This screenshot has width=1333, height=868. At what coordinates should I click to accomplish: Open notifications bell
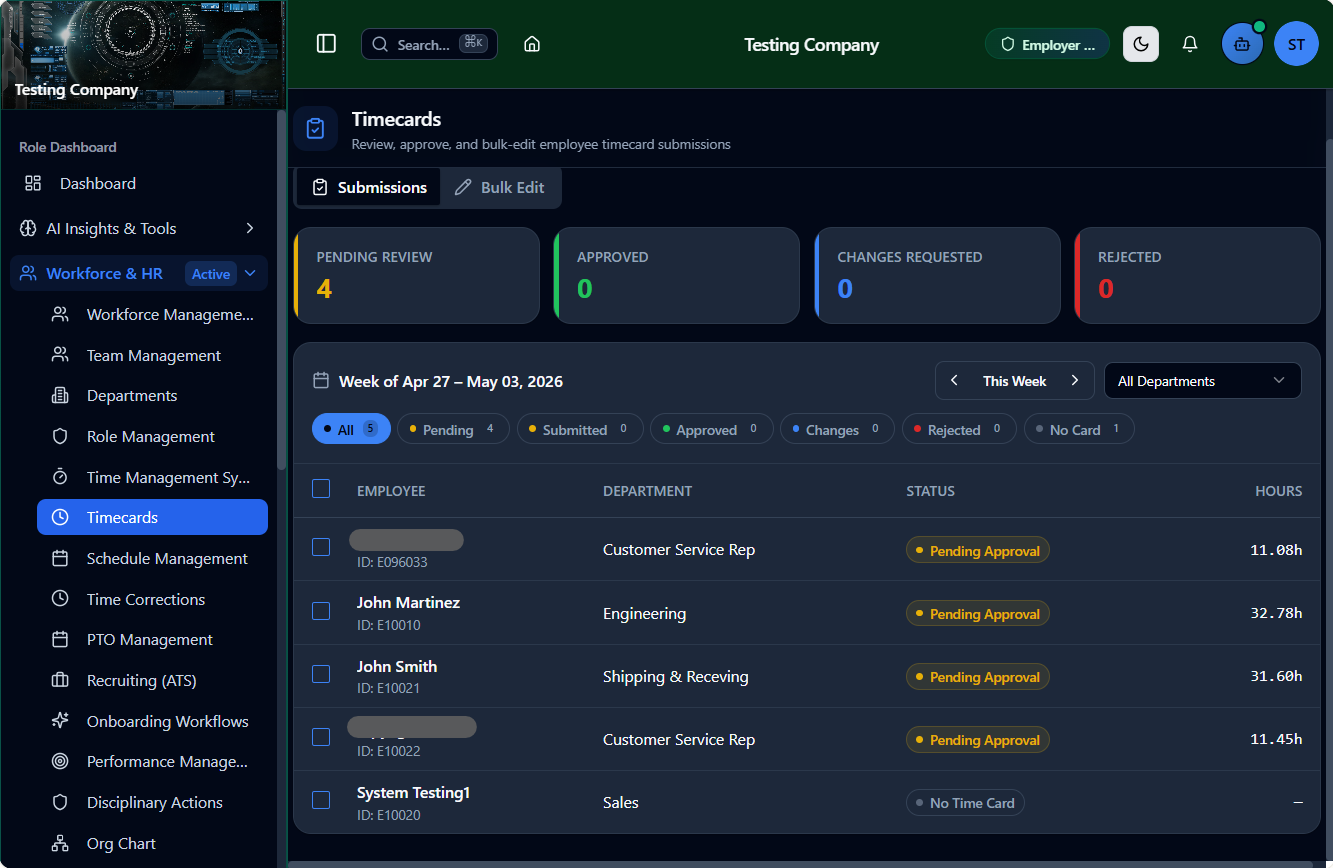[1190, 44]
